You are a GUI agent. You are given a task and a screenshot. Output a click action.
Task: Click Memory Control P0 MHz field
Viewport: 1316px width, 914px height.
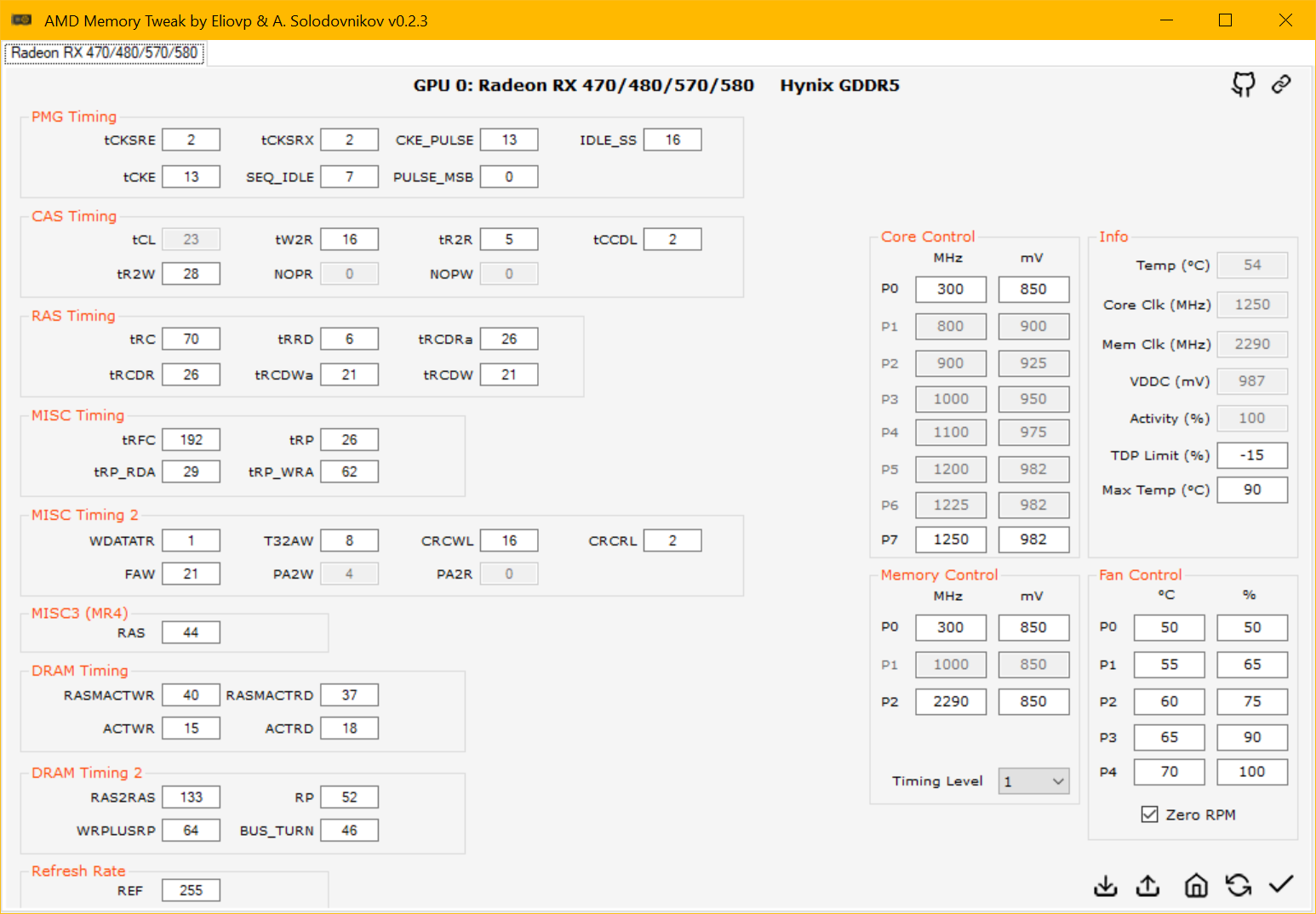[951, 627]
